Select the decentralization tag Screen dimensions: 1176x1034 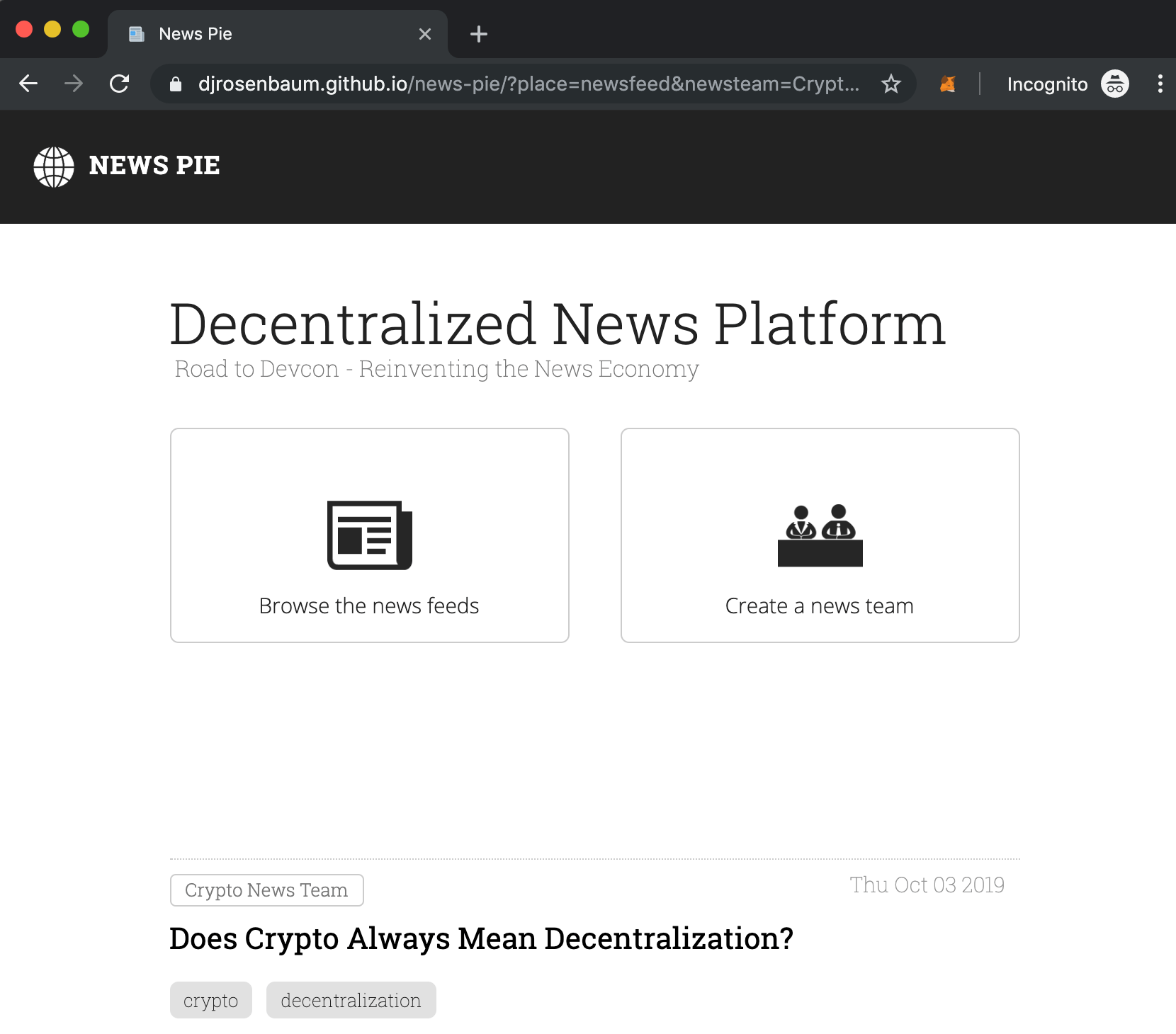[351, 1000]
